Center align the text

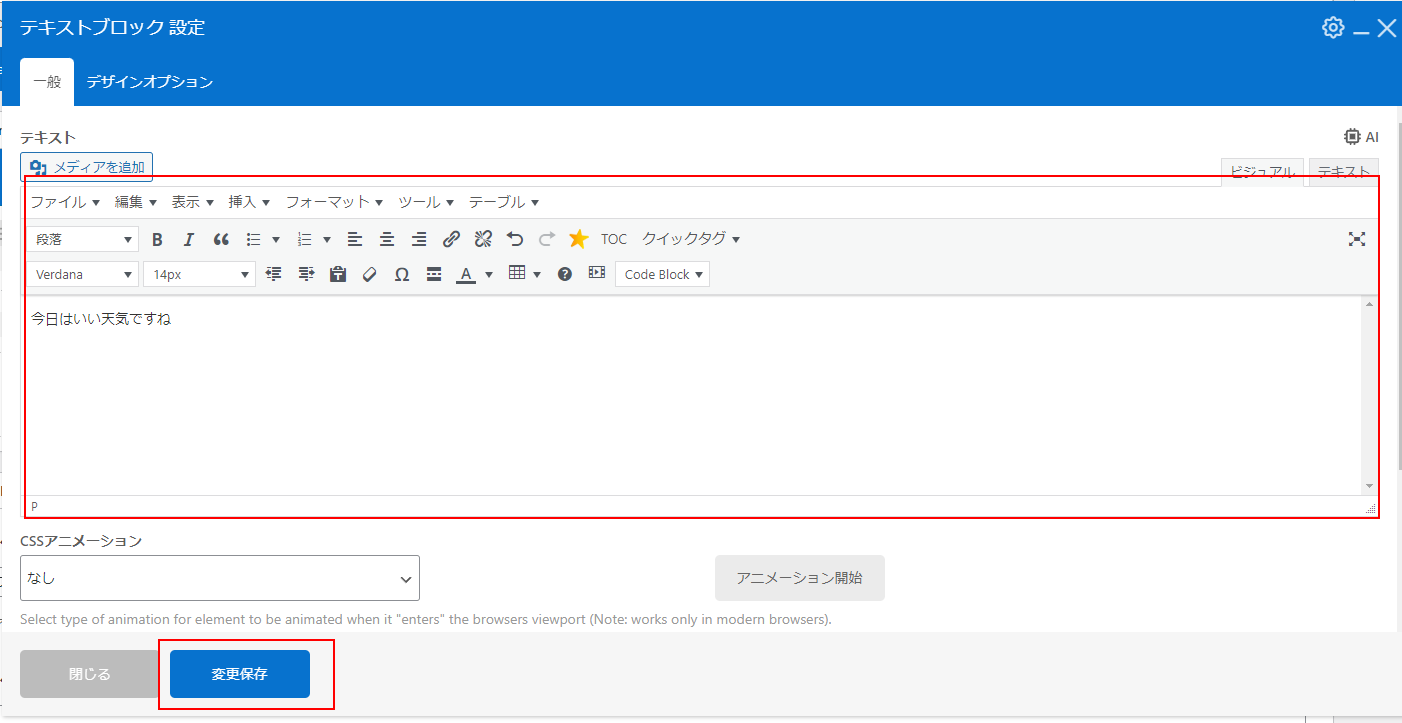[387, 239]
